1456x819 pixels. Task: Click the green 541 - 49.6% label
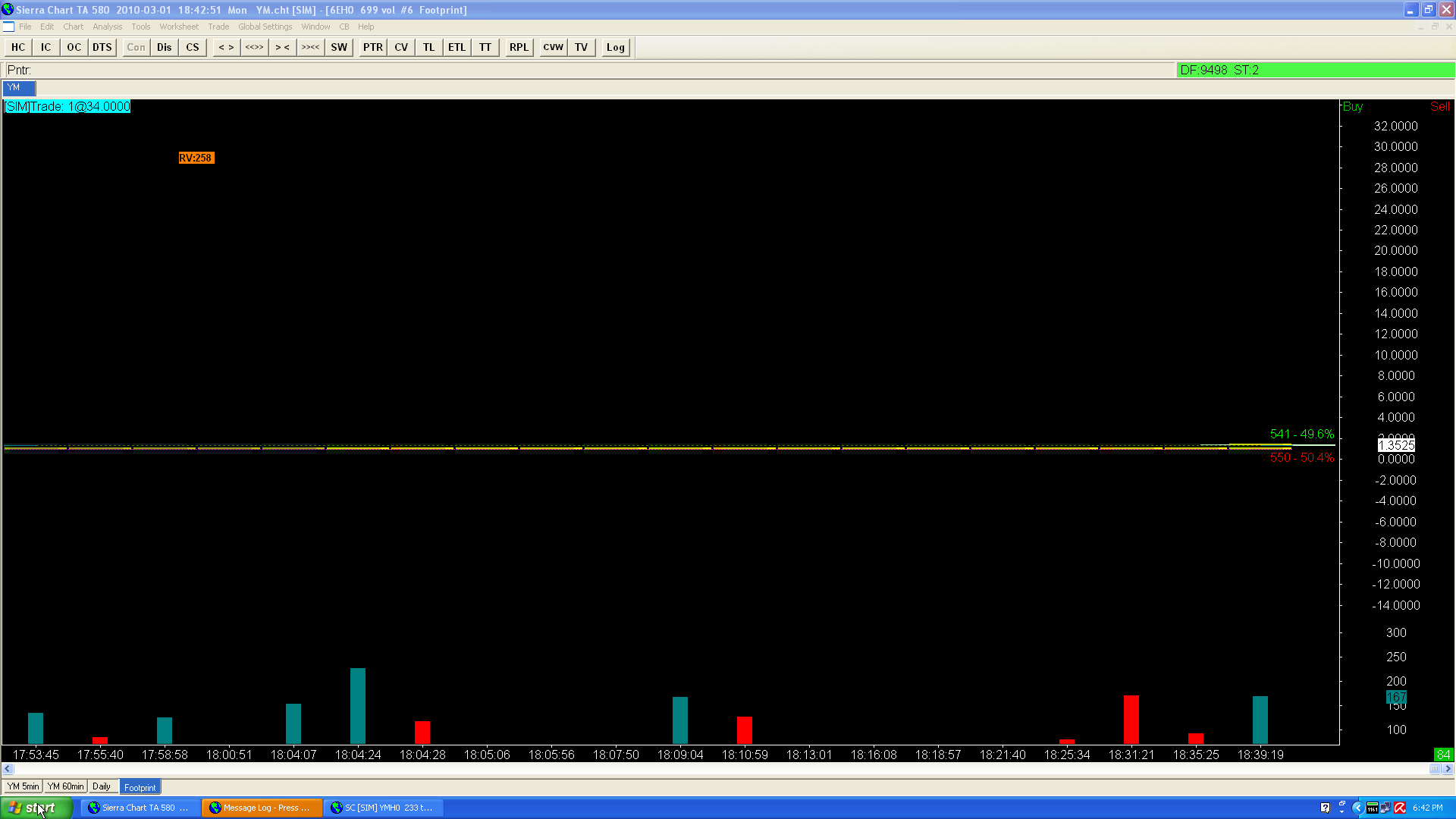(x=1302, y=435)
